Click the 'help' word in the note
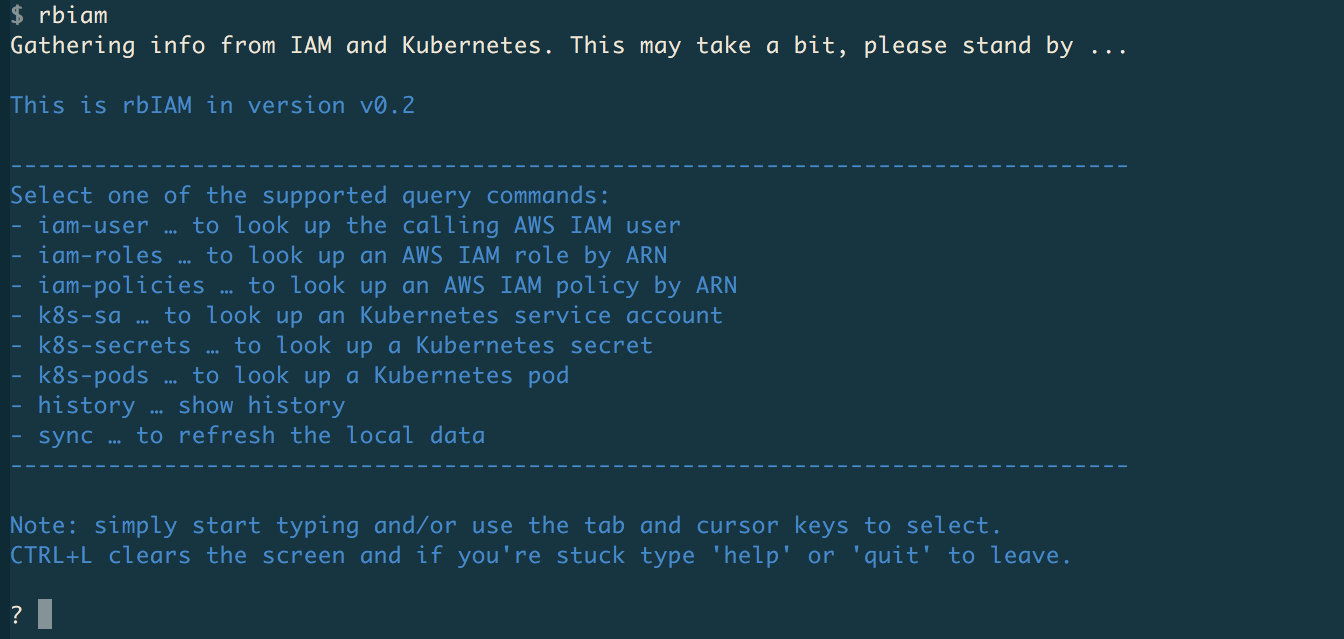The height and width of the screenshot is (639, 1344). [751, 556]
